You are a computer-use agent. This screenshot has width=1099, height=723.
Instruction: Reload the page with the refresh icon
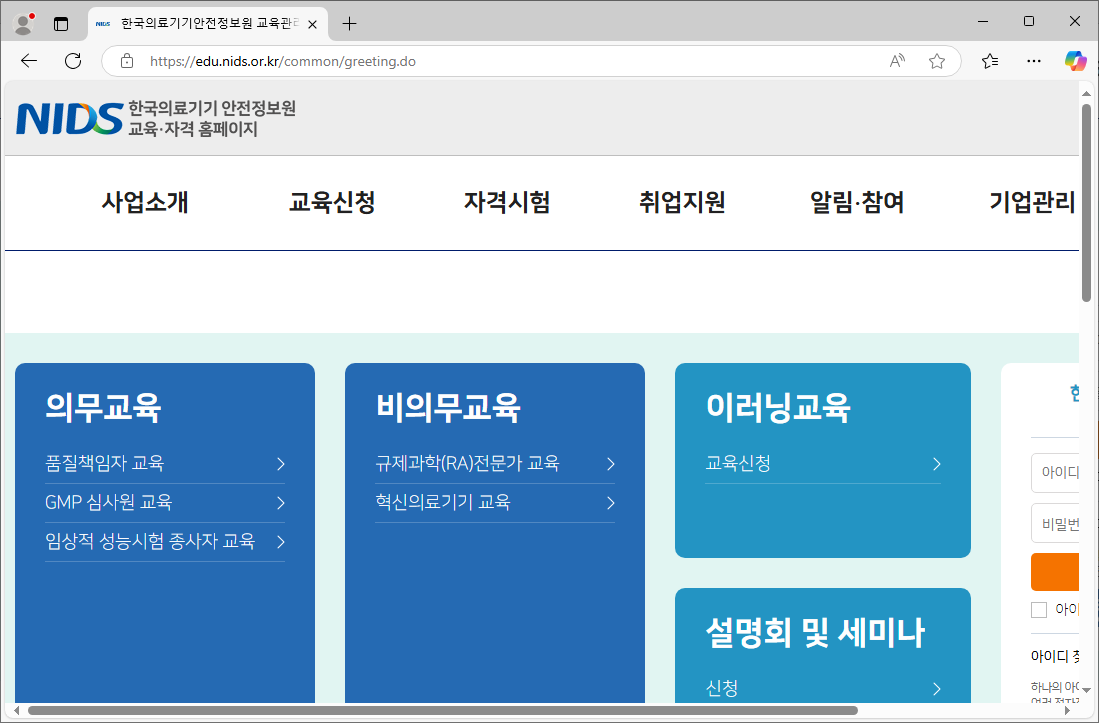coord(72,60)
